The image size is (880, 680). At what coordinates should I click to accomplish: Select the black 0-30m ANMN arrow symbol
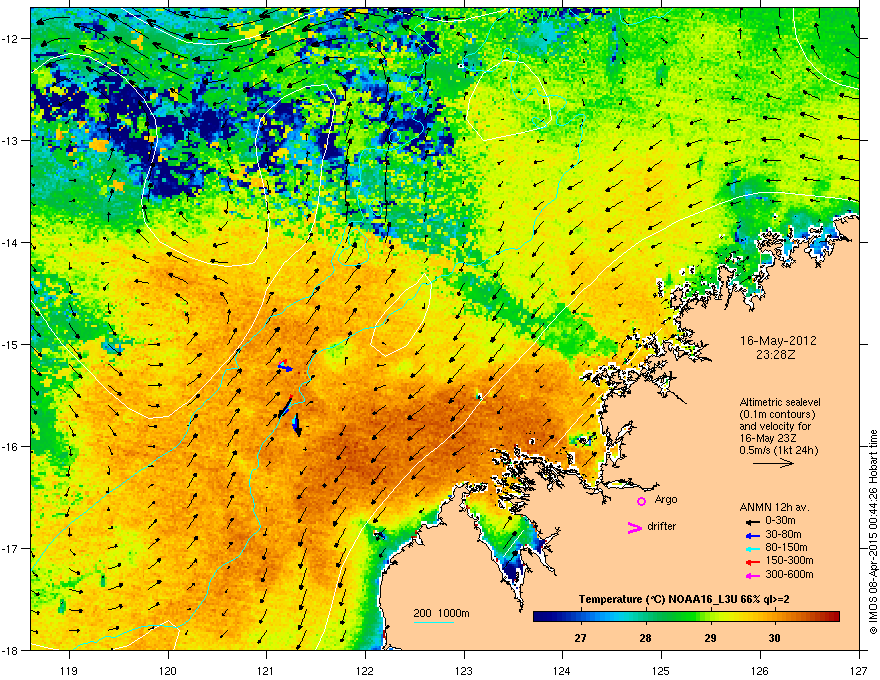(x=752, y=522)
